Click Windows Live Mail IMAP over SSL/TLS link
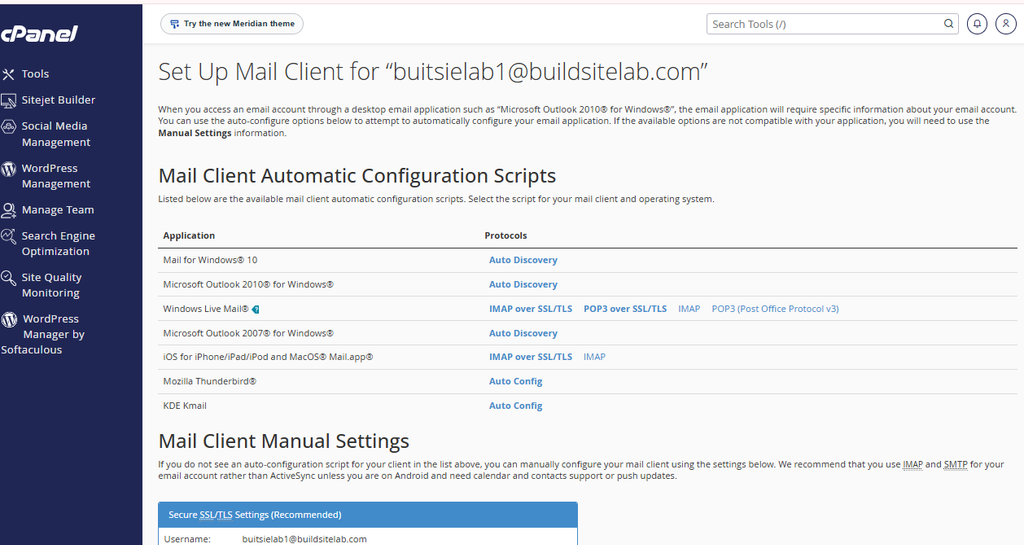Screen dimensions: 1024x545 [530, 309]
